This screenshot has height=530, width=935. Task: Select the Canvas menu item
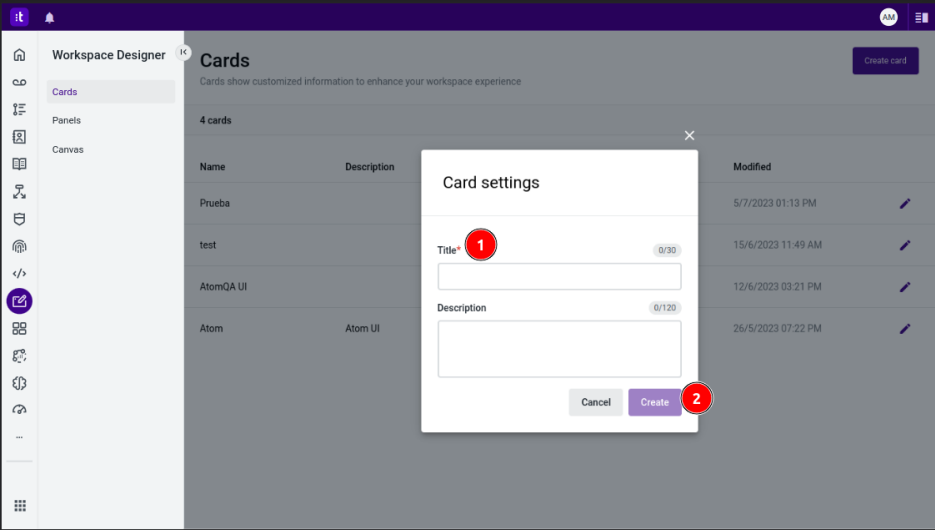68,149
